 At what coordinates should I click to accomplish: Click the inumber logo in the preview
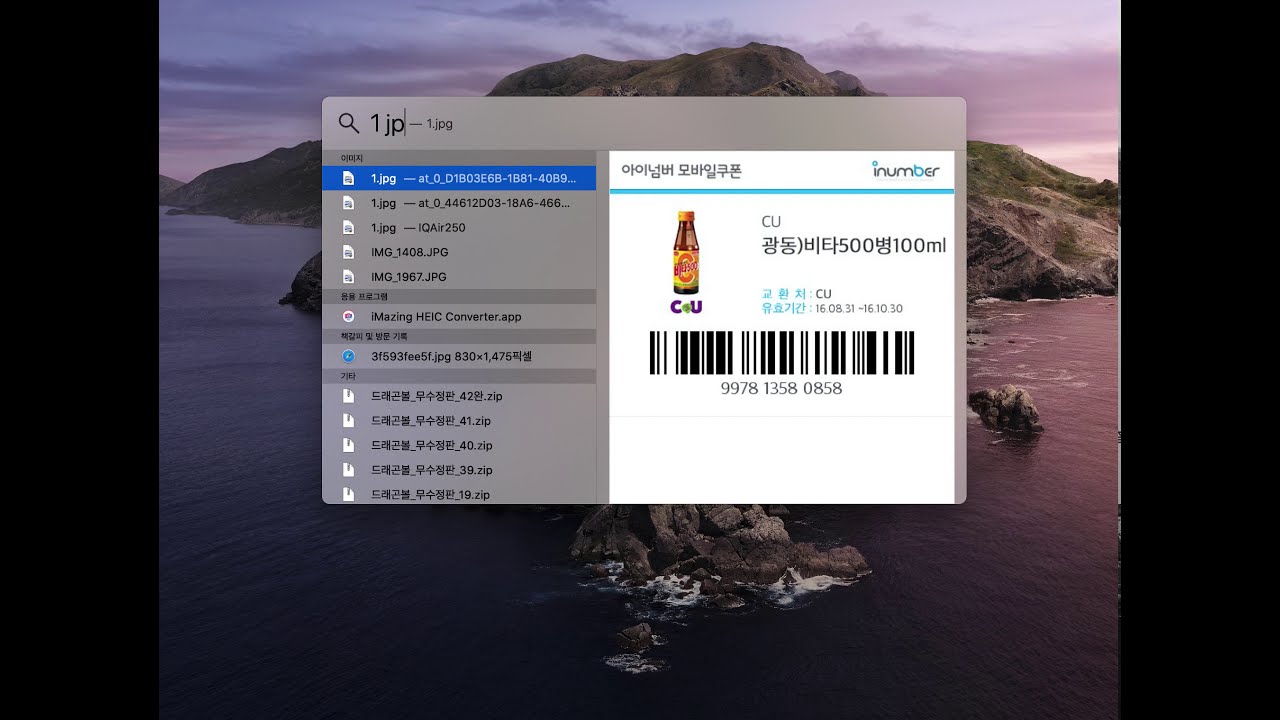(x=905, y=169)
